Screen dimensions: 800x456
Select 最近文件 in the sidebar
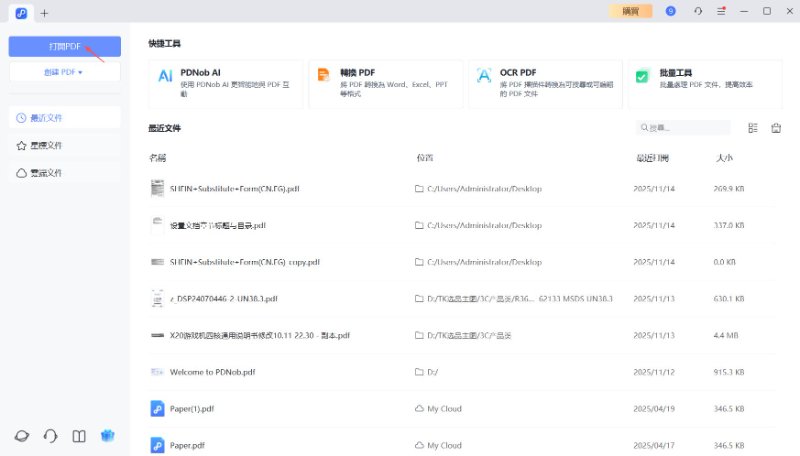pos(65,118)
